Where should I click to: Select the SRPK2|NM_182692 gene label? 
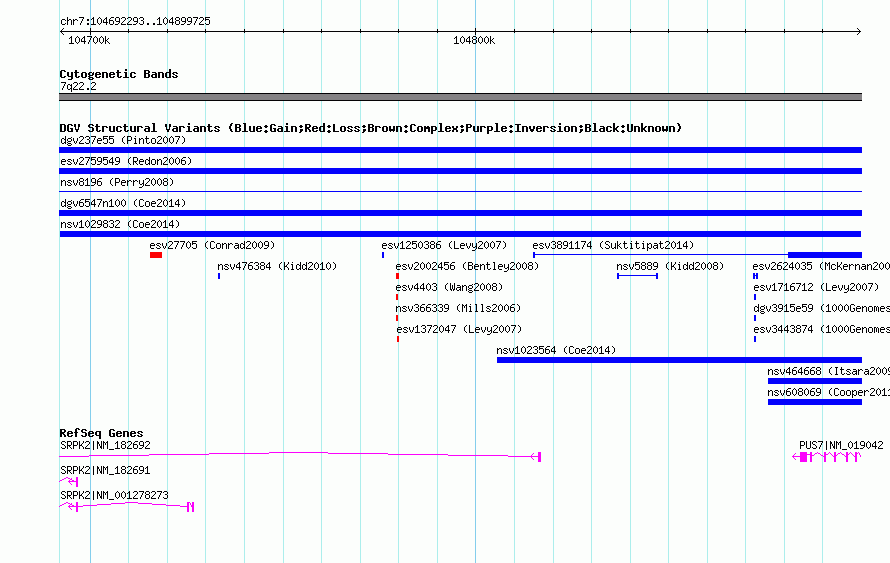pos(105,446)
